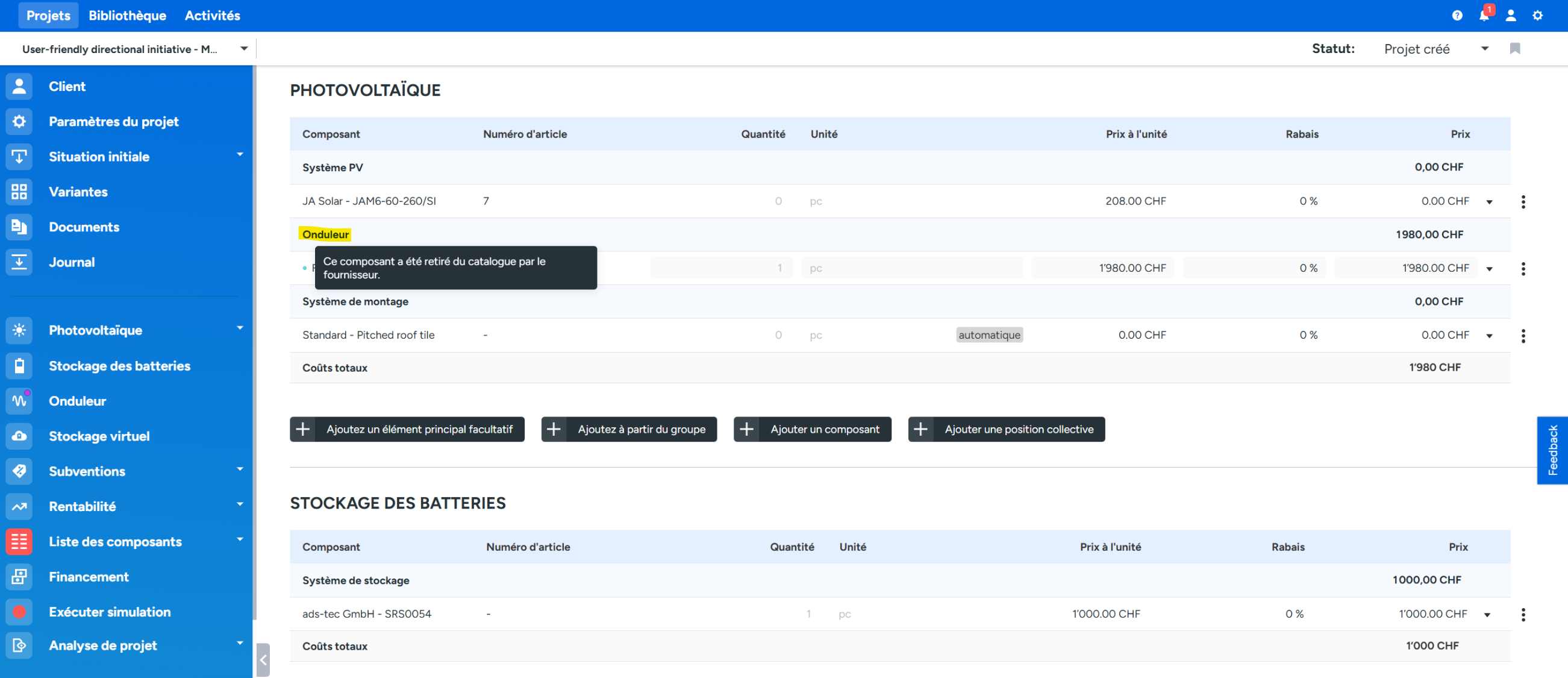Open the user account profile icon
This screenshot has width=1568, height=678.
click(x=1510, y=16)
